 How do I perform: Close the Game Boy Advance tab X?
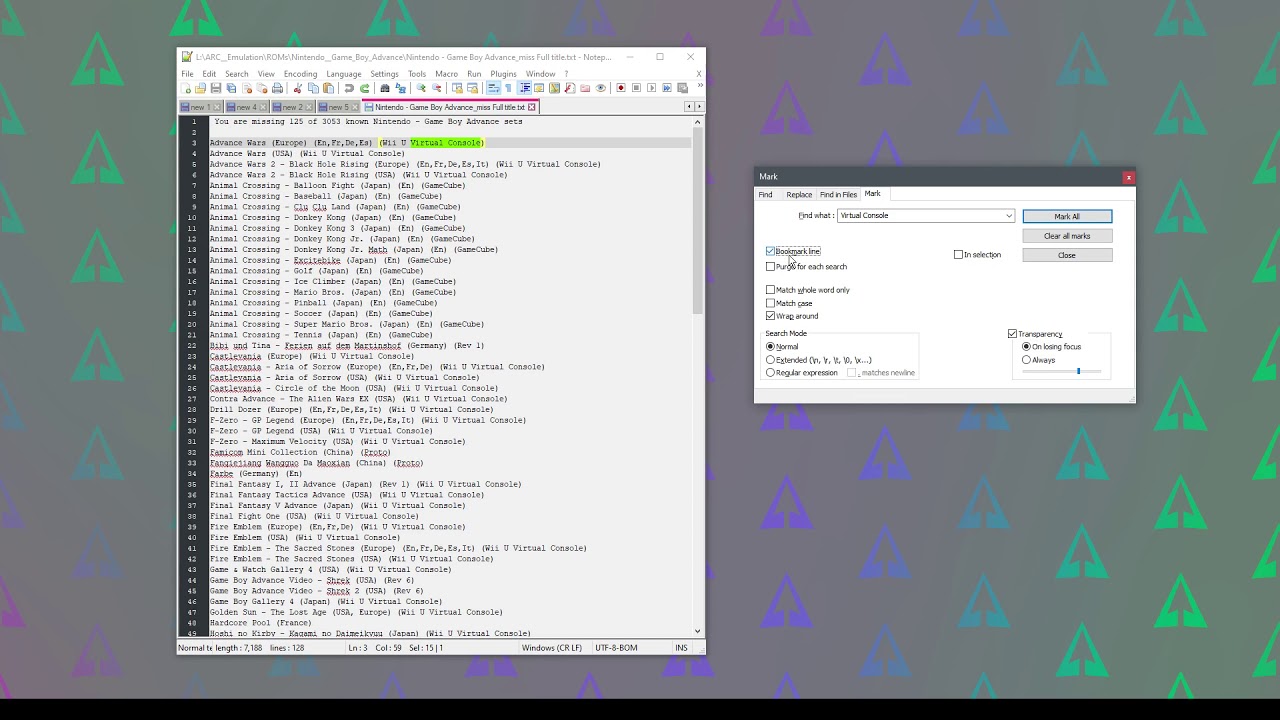532,107
